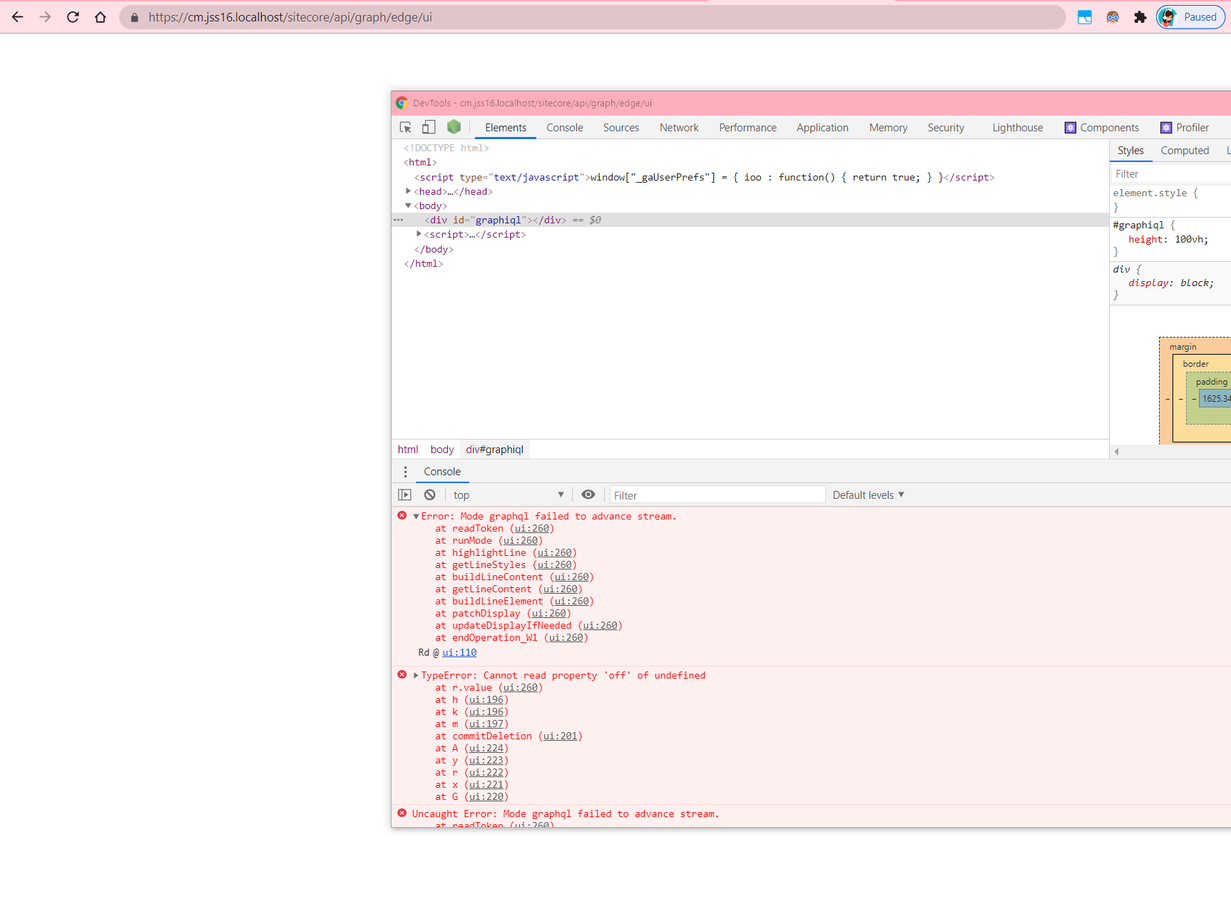
Task: Click the Uncaught Error red icon
Action: pos(402,814)
